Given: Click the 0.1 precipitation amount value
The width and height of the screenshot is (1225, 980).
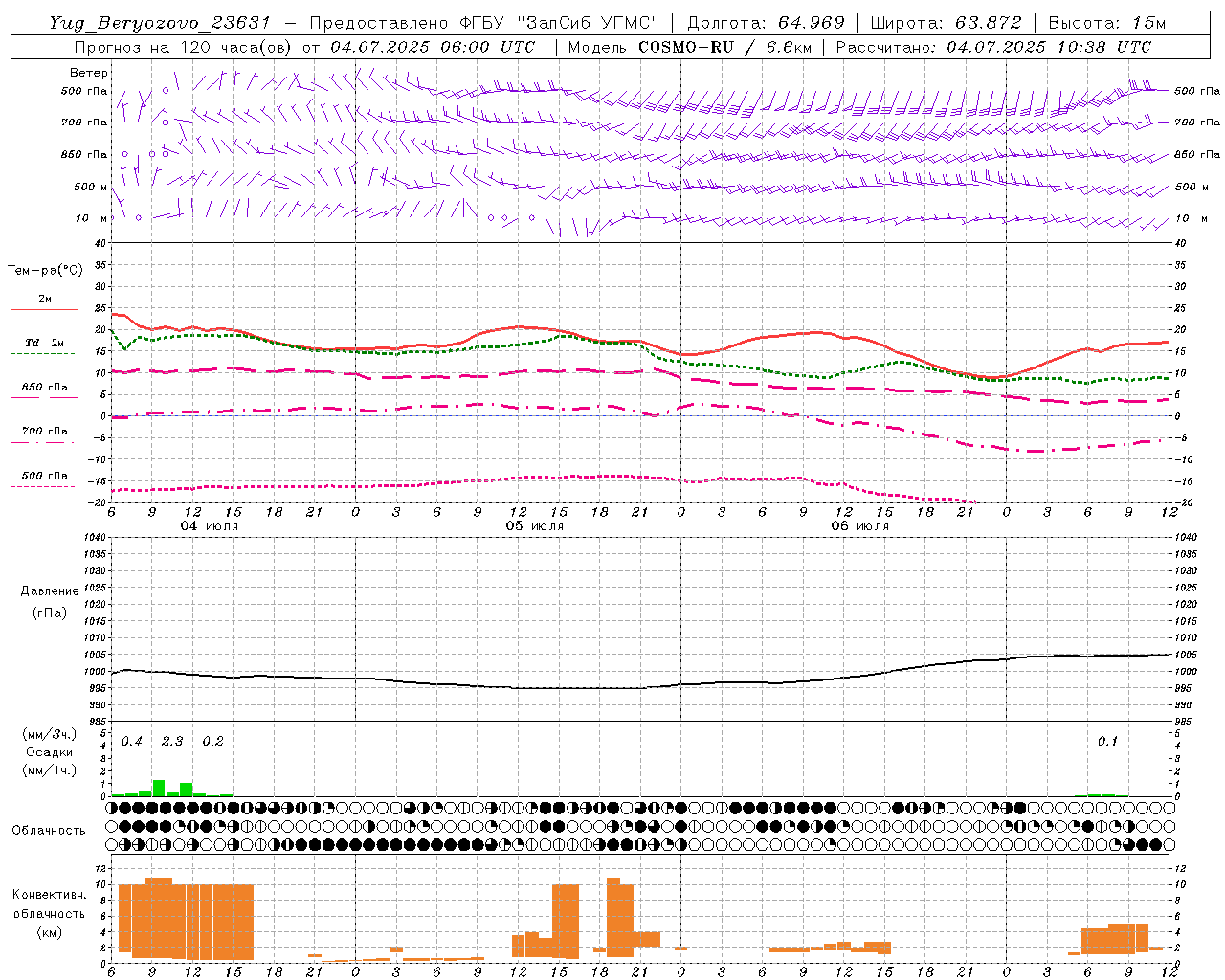Looking at the screenshot, I should (x=1107, y=742).
